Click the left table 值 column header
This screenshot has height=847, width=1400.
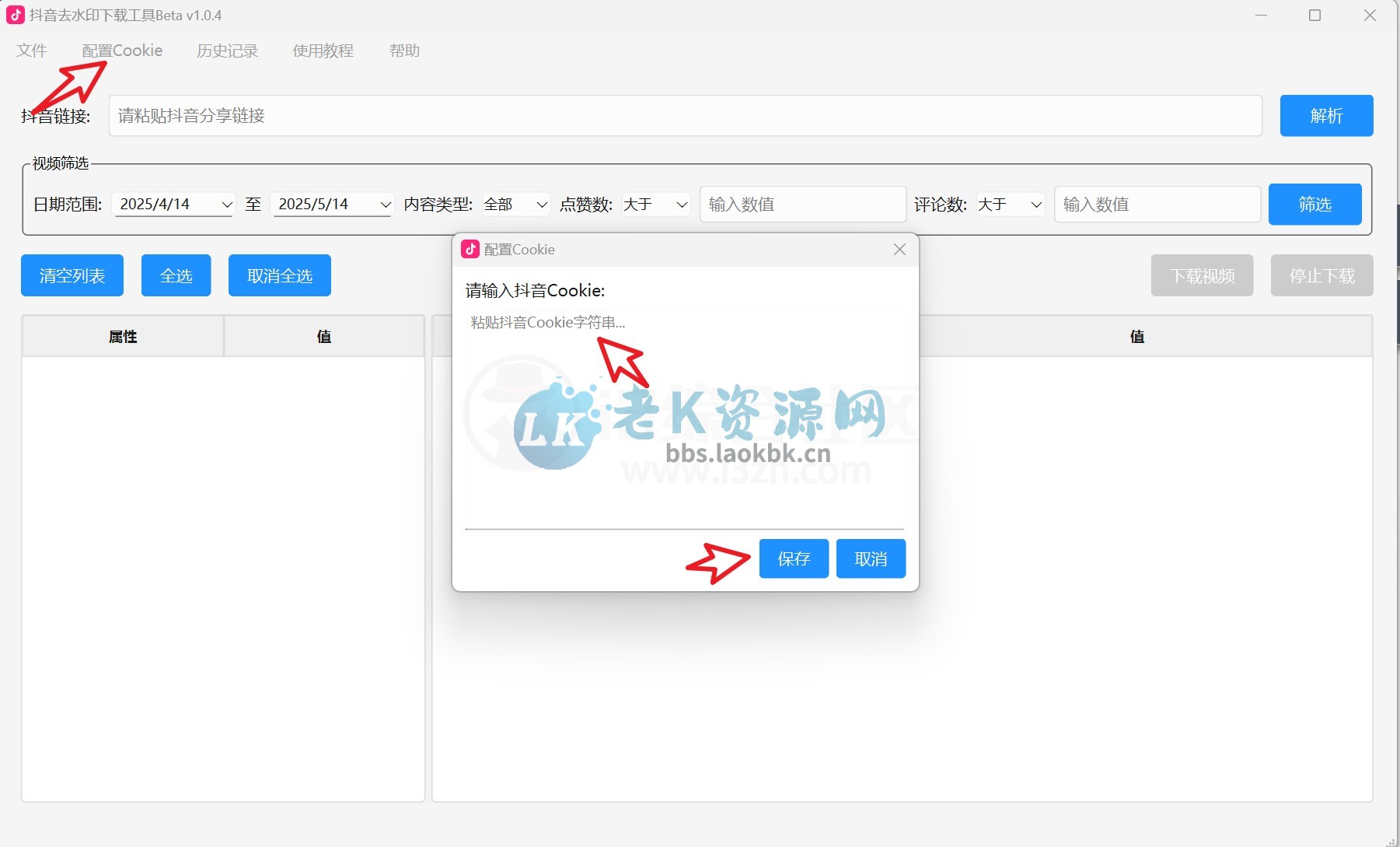pyautogui.click(x=324, y=336)
